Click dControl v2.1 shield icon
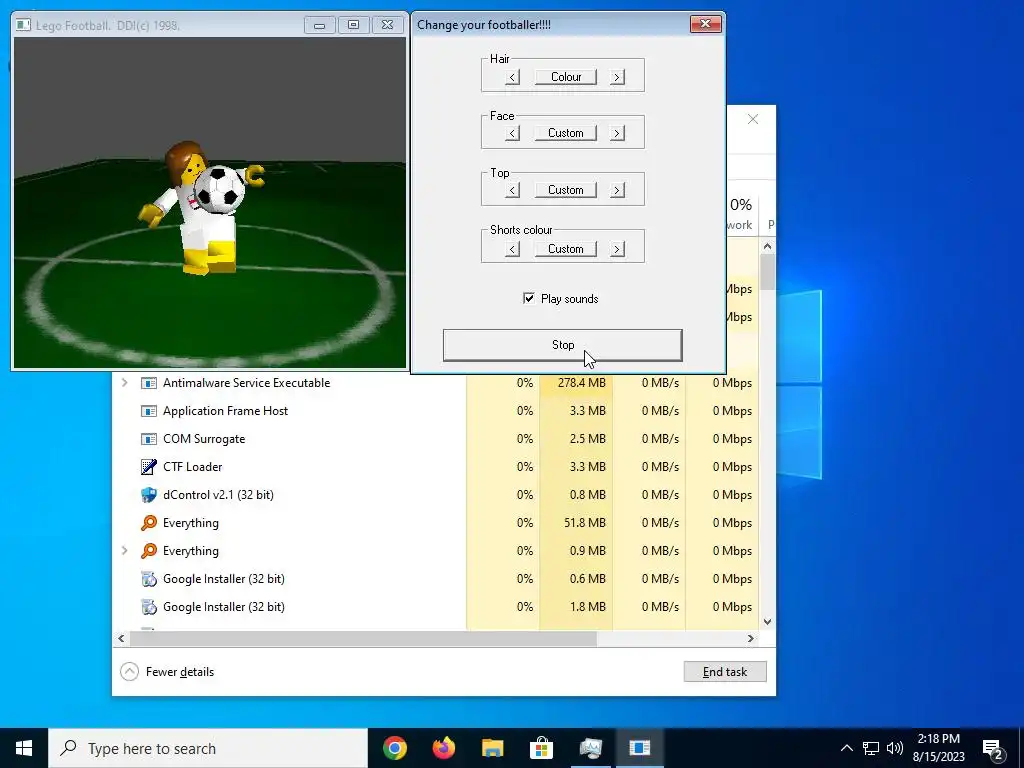 coord(149,495)
